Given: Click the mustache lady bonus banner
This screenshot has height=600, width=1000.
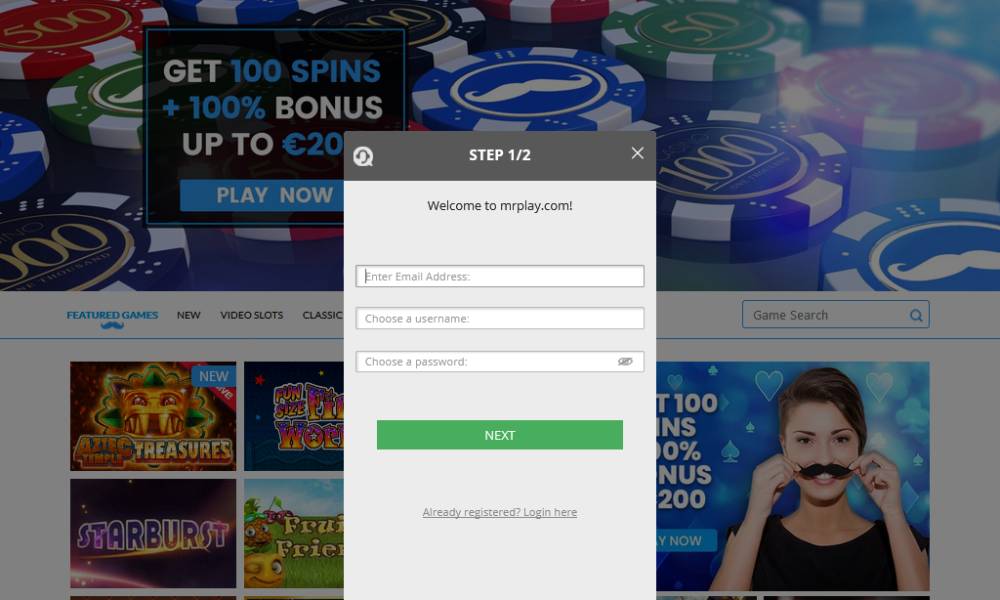Looking at the screenshot, I should tap(793, 476).
